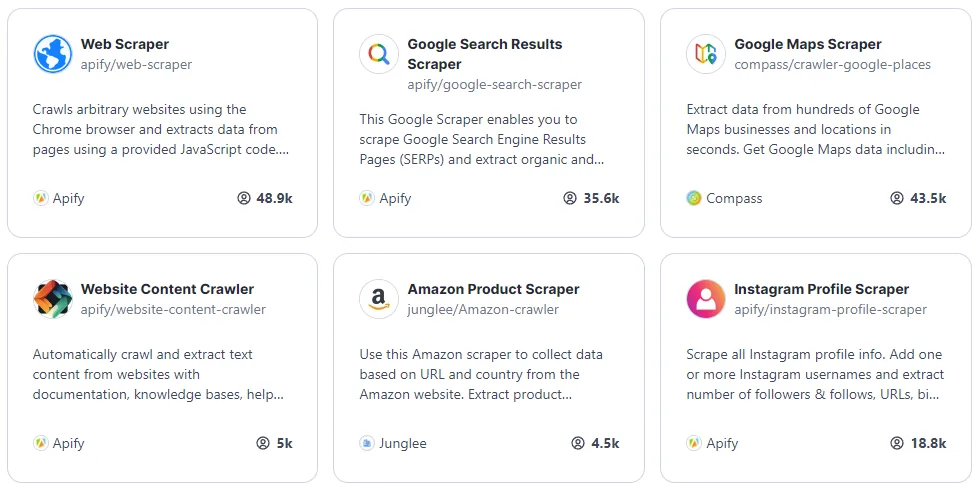
Task: Click the Junglee author avatar icon
Action: tap(367, 443)
